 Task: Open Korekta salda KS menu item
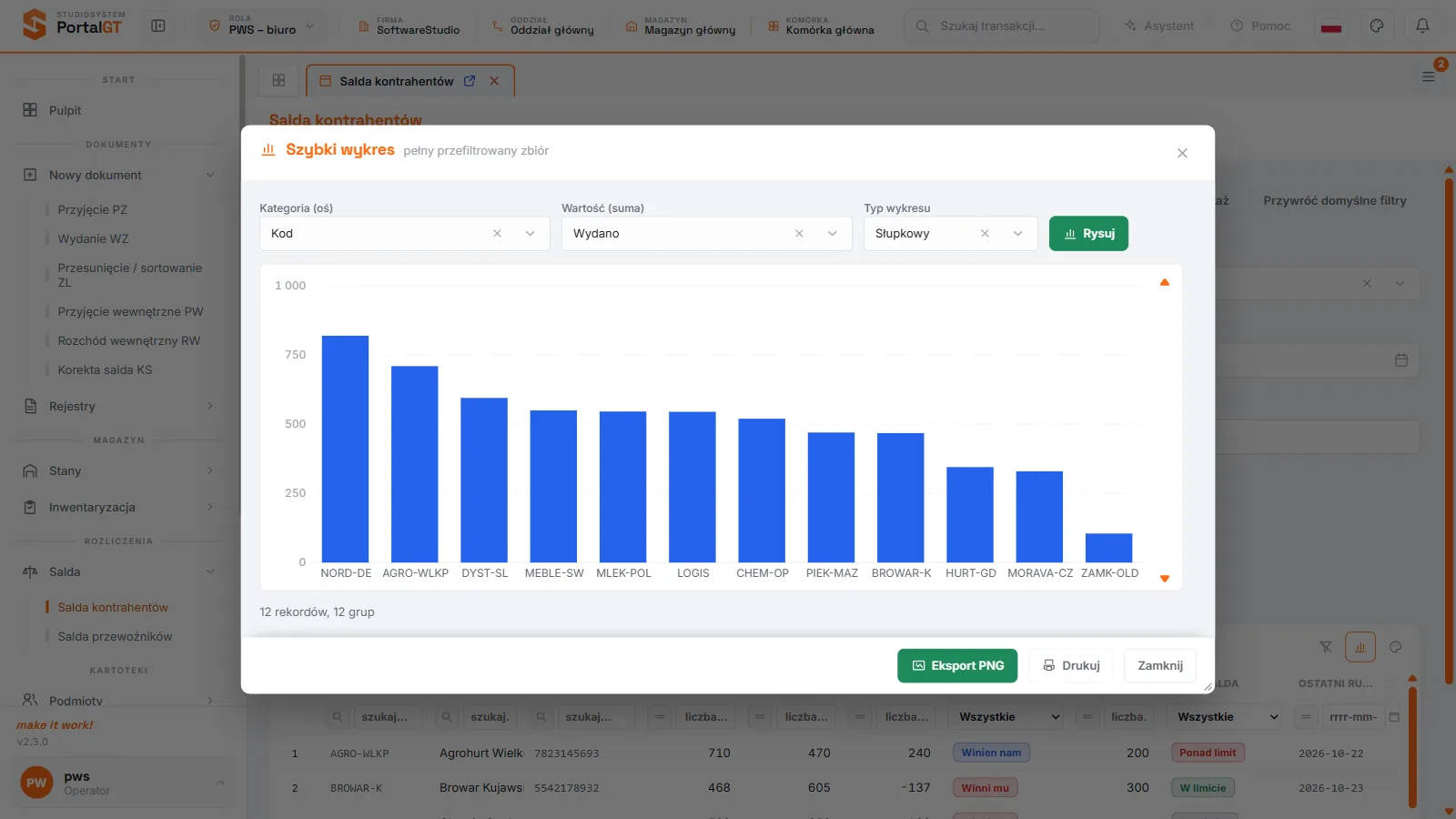[x=105, y=369]
